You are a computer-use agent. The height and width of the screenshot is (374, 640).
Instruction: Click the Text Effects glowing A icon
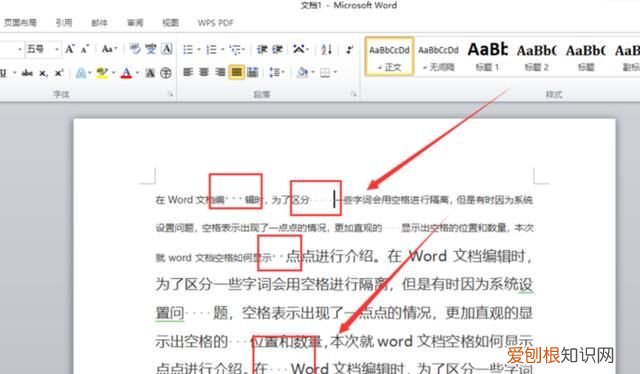pyautogui.click(x=81, y=73)
